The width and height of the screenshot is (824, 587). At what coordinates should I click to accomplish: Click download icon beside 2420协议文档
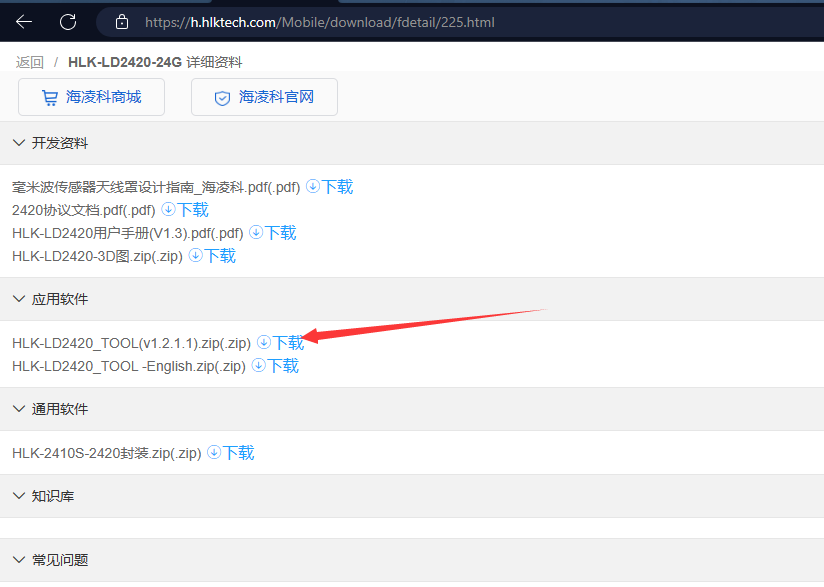[x=168, y=209]
